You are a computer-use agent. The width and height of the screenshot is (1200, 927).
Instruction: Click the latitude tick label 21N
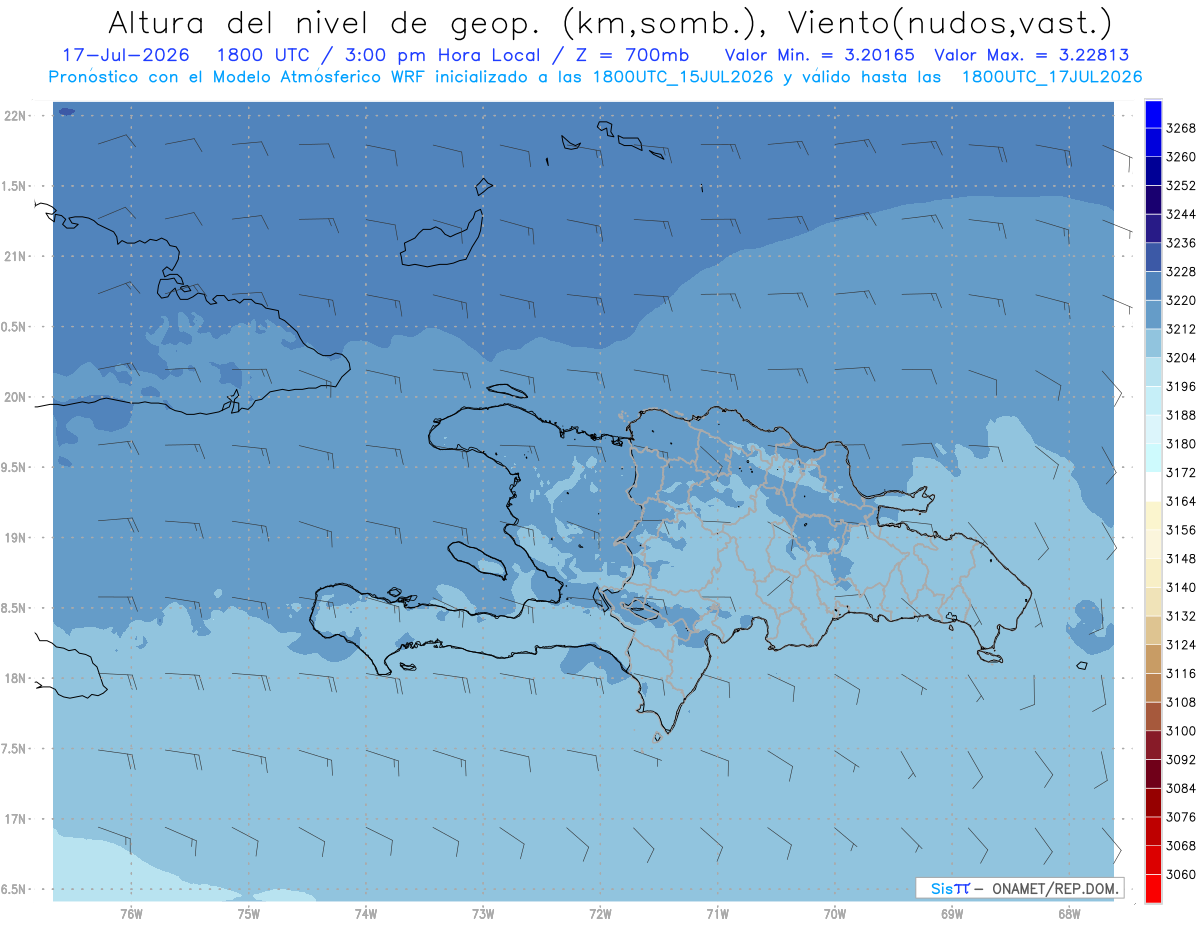14,257
